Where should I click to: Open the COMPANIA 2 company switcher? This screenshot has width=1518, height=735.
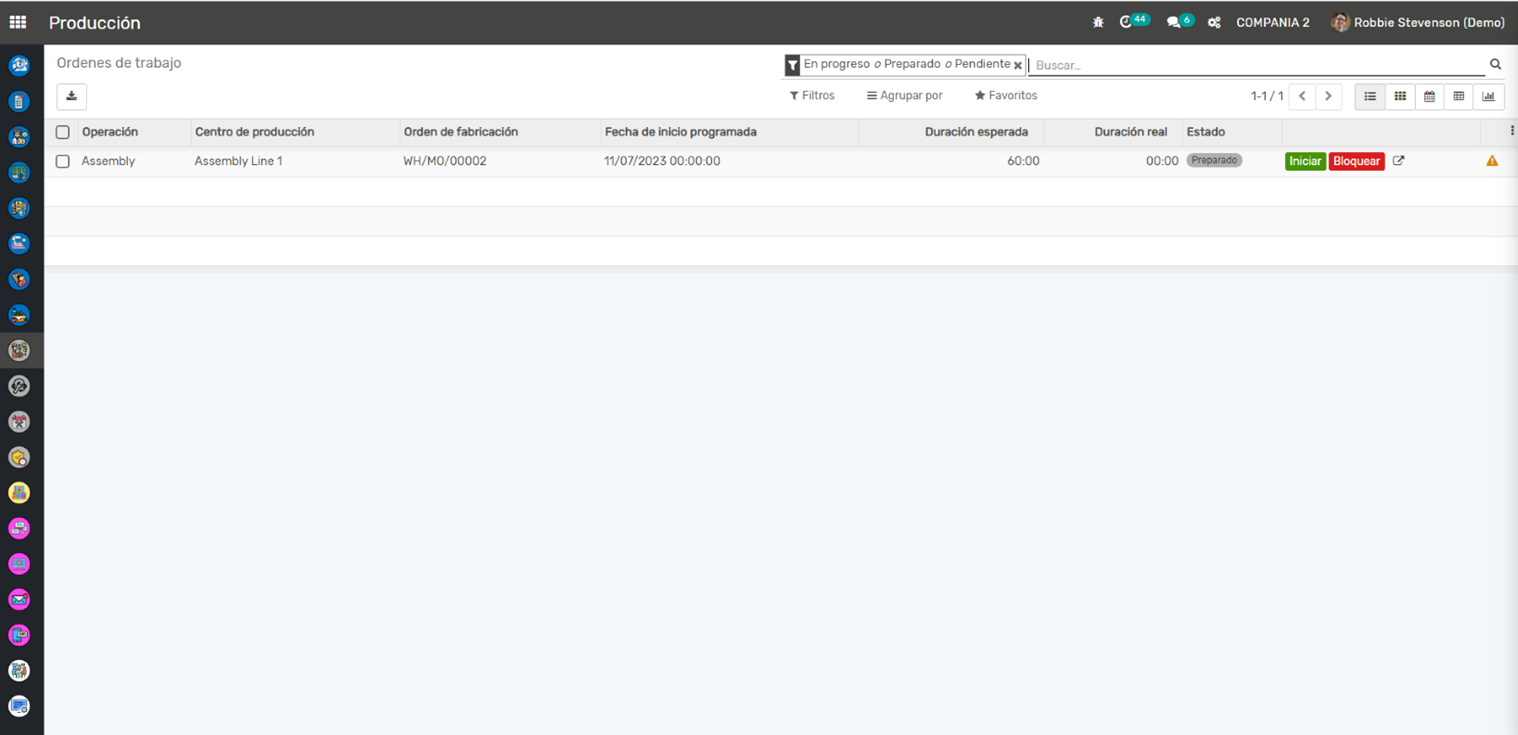pos(1272,22)
